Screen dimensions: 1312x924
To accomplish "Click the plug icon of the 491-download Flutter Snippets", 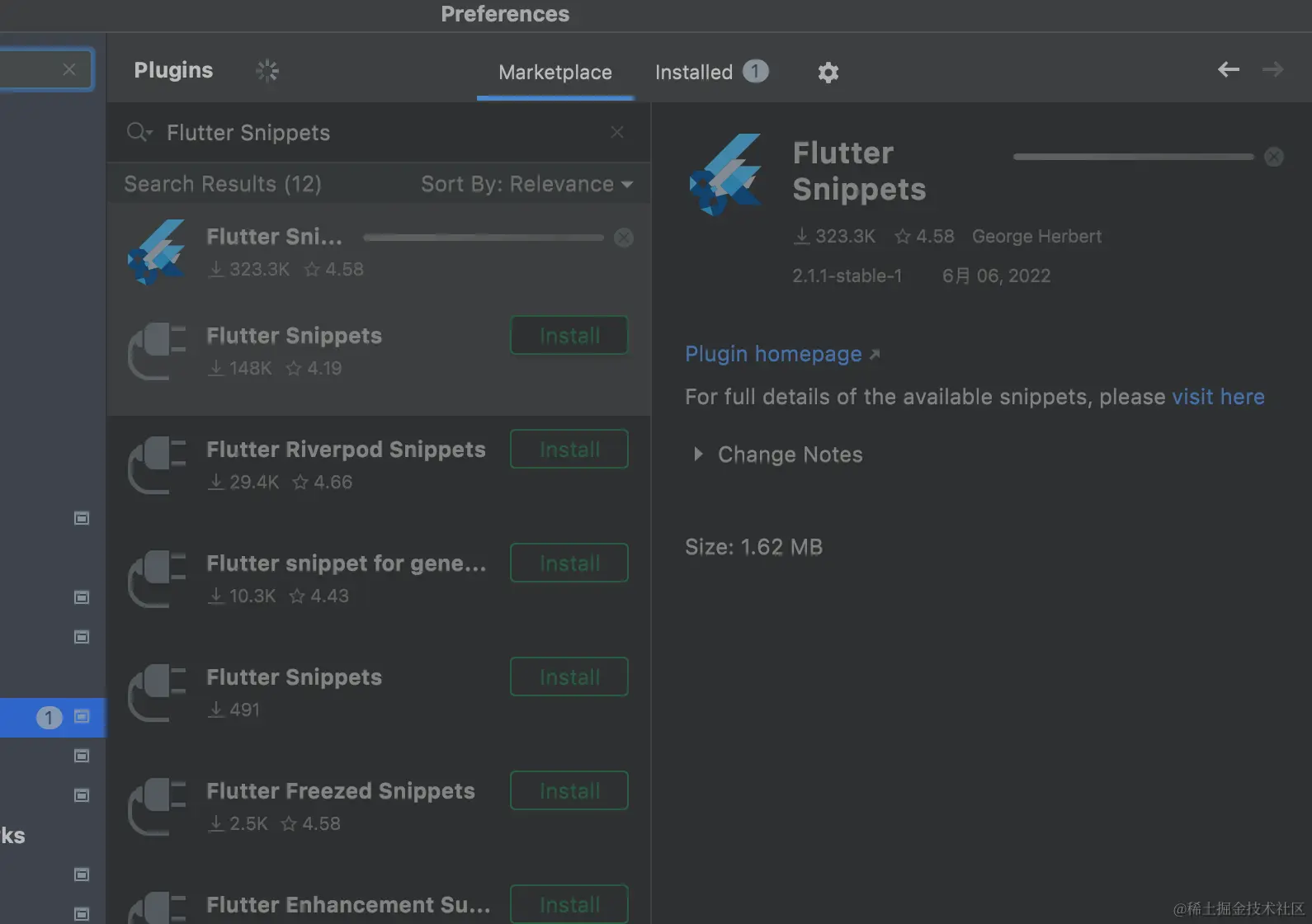I will click(x=157, y=693).
